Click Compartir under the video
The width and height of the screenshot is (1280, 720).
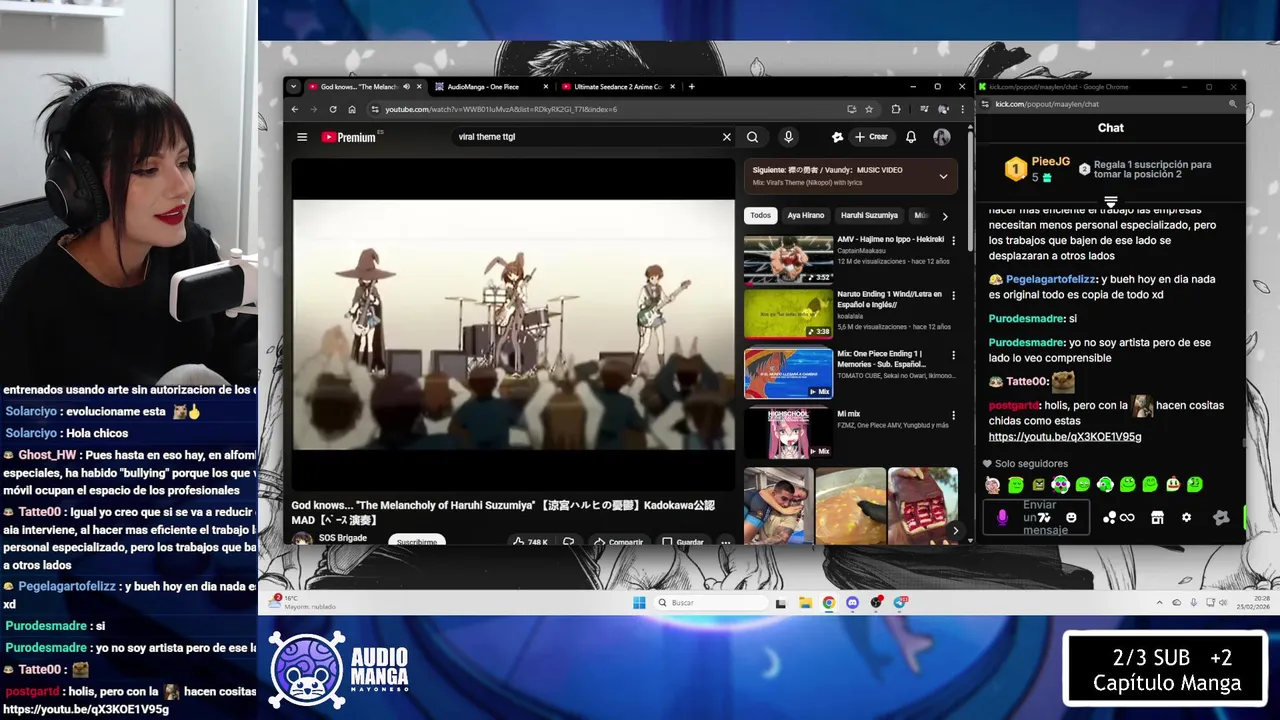(617, 542)
